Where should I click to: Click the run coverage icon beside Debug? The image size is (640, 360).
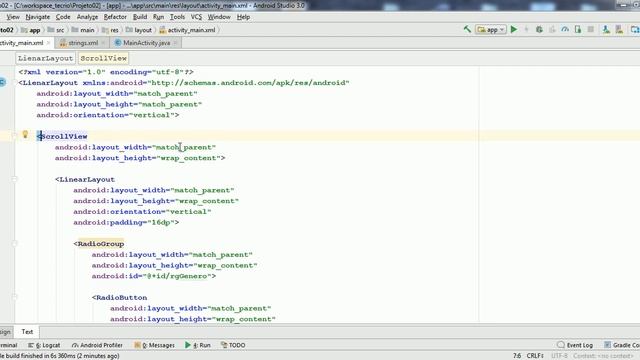[552, 29]
